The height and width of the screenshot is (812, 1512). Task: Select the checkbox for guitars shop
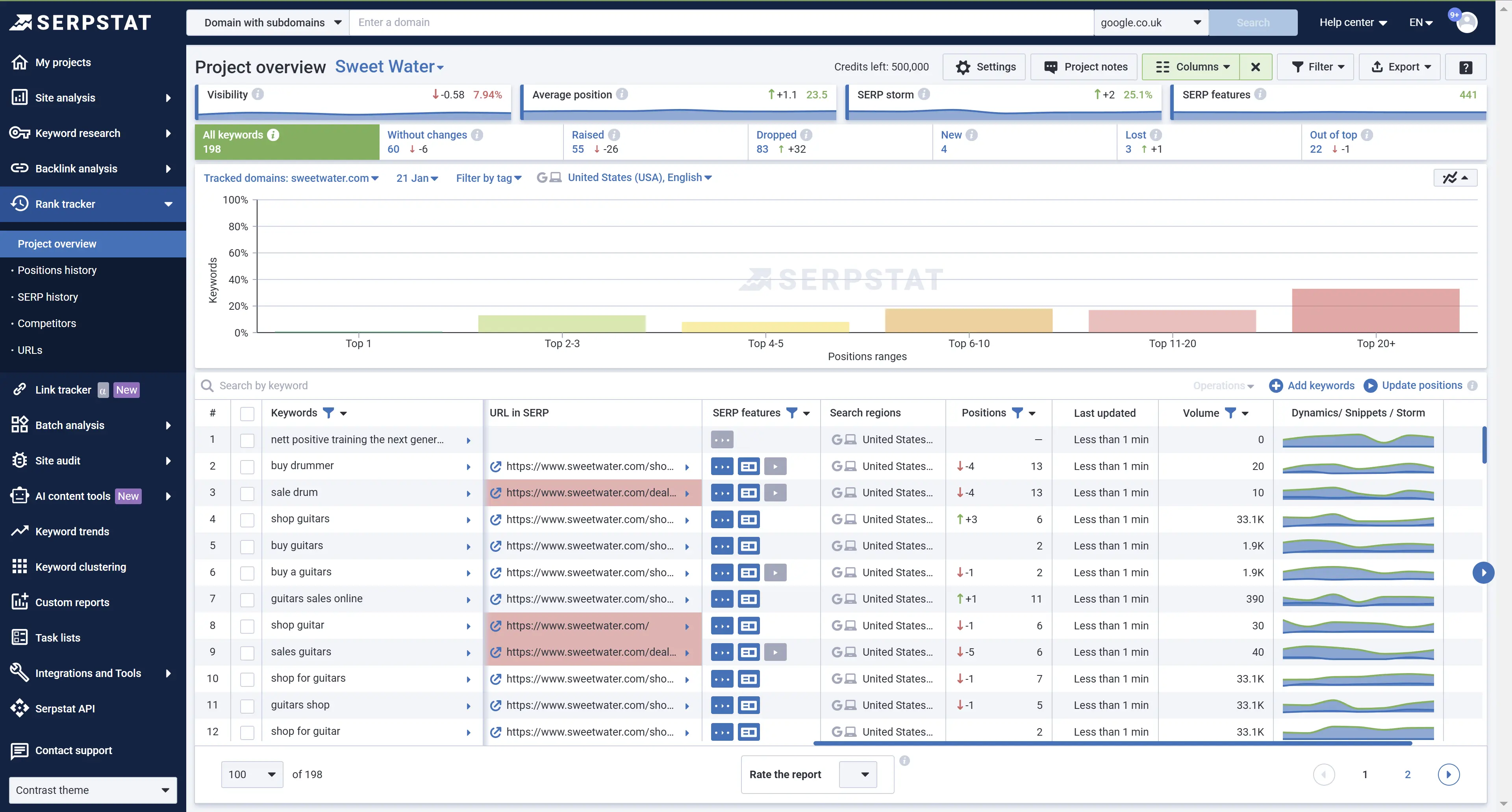pyautogui.click(x=247, y=706)
